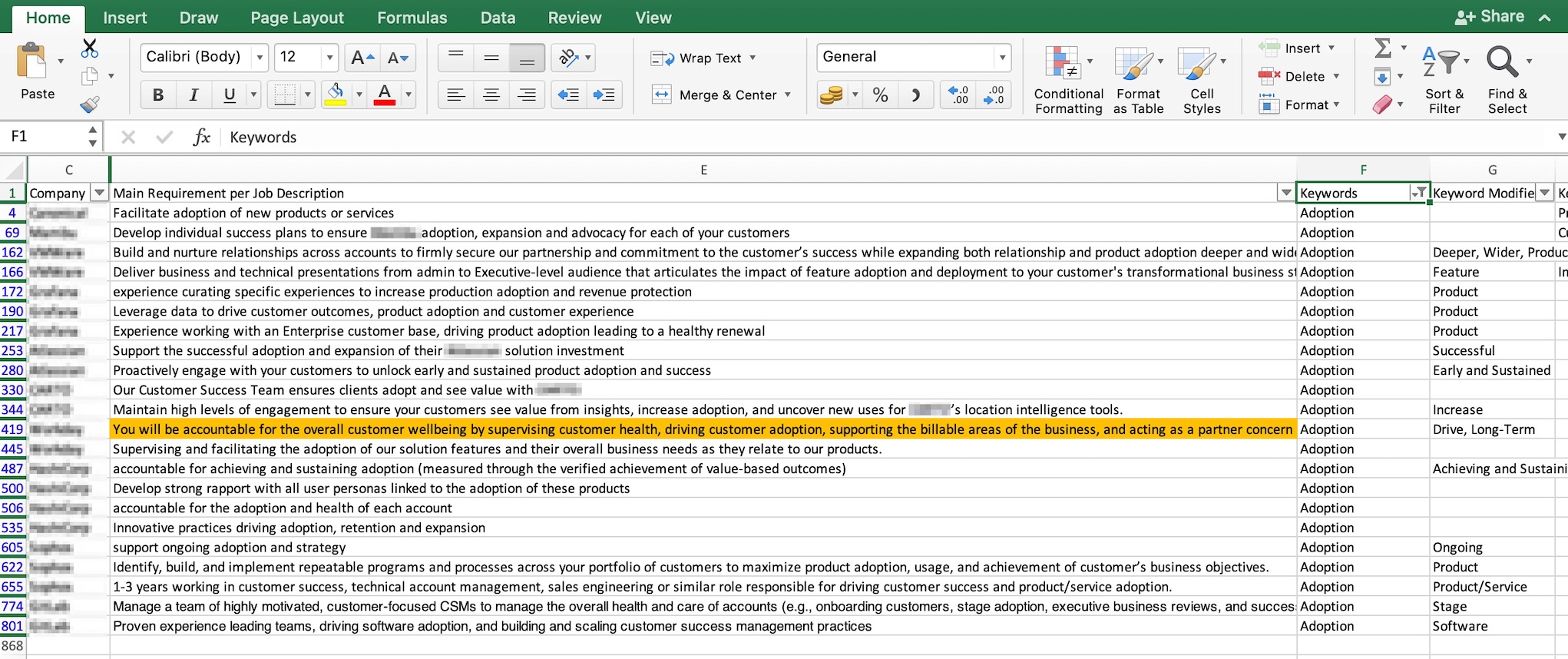This screenshot has width=1568, height=659.
Task: Apply accounting currency format icon
Action: click(832, 95)
